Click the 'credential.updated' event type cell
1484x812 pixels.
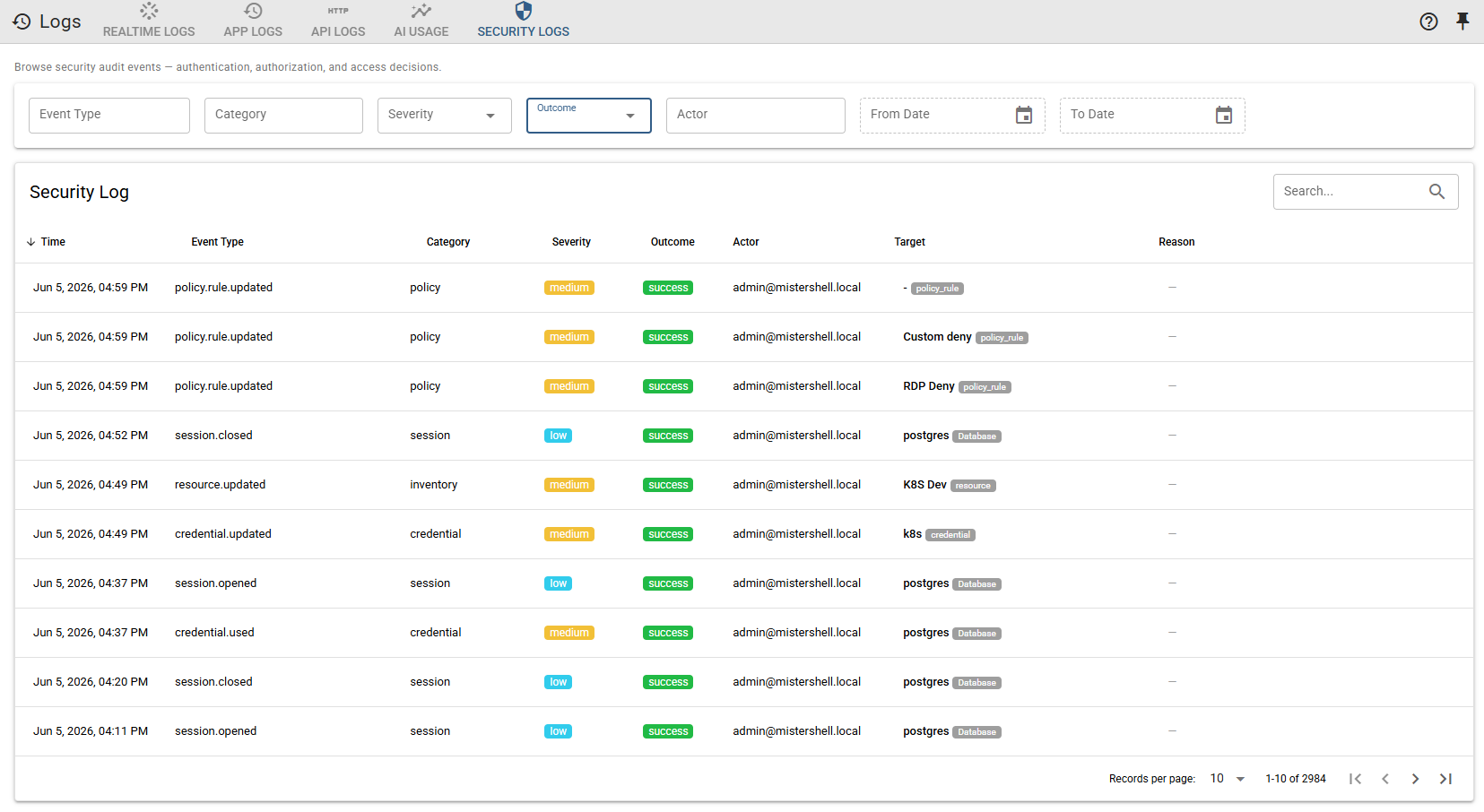point(223,534)
